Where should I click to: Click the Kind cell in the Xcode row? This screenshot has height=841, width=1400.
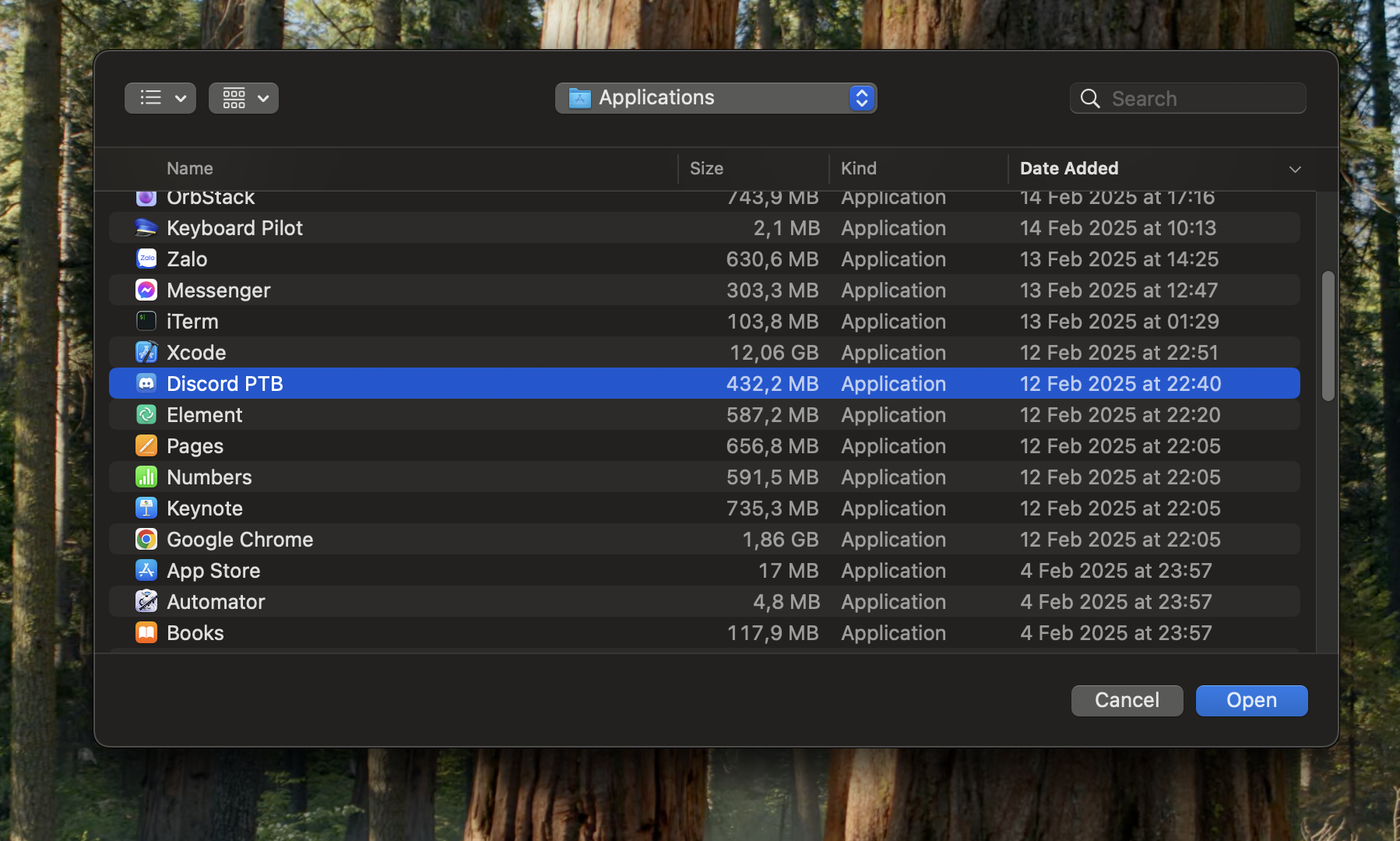(893, 353)
